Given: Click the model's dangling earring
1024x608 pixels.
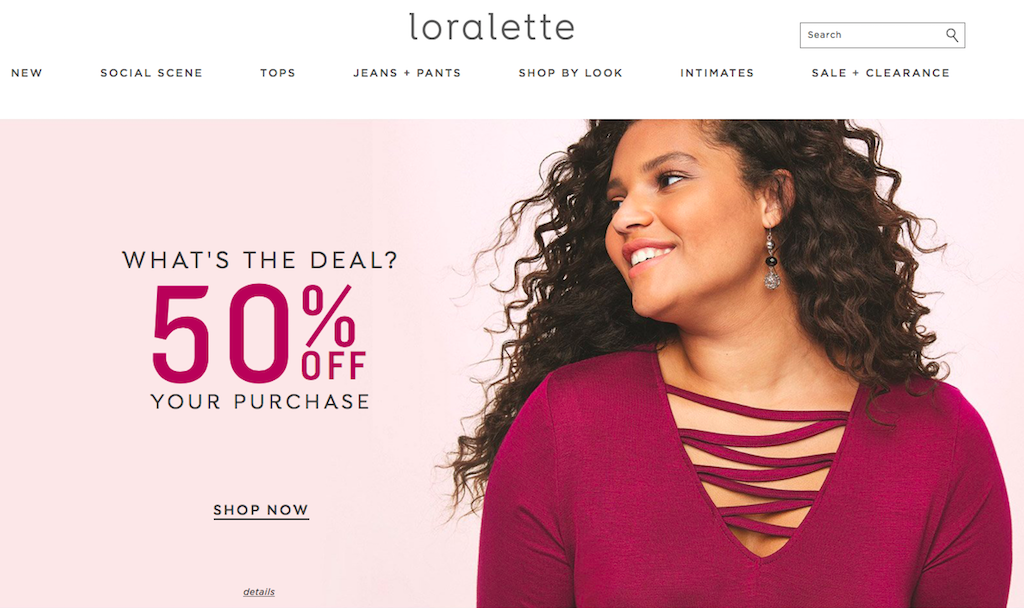Looking at the screenshot, I should 772,259.
